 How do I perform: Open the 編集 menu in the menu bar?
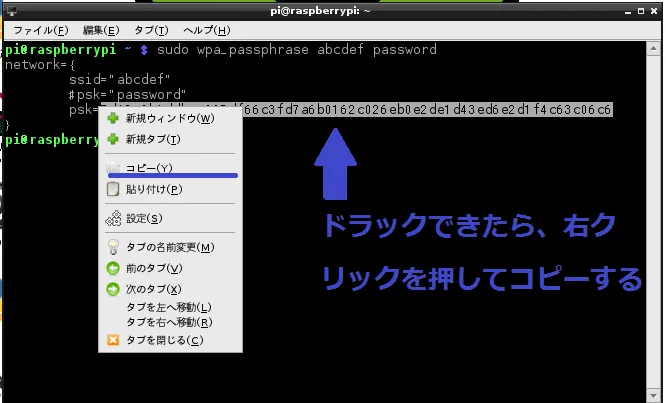pos(98,30)
